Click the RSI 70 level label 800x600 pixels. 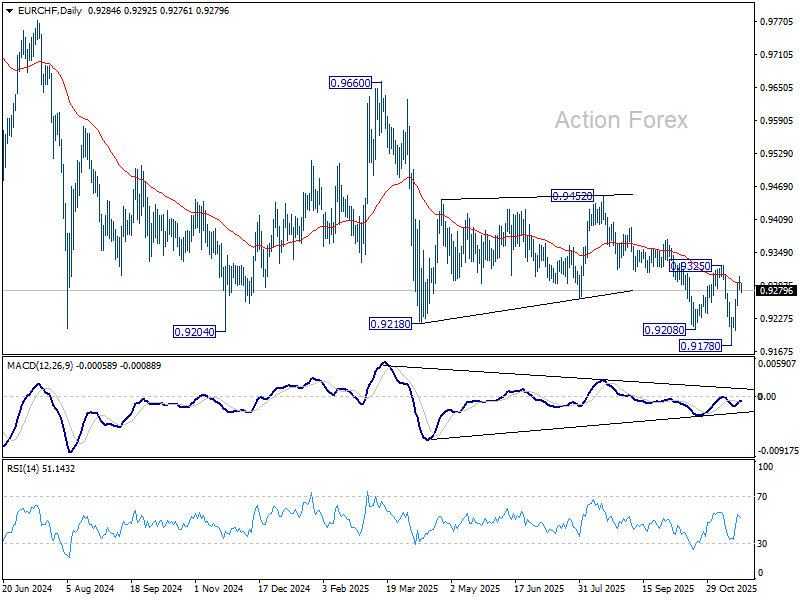click(x=762, y=496)
